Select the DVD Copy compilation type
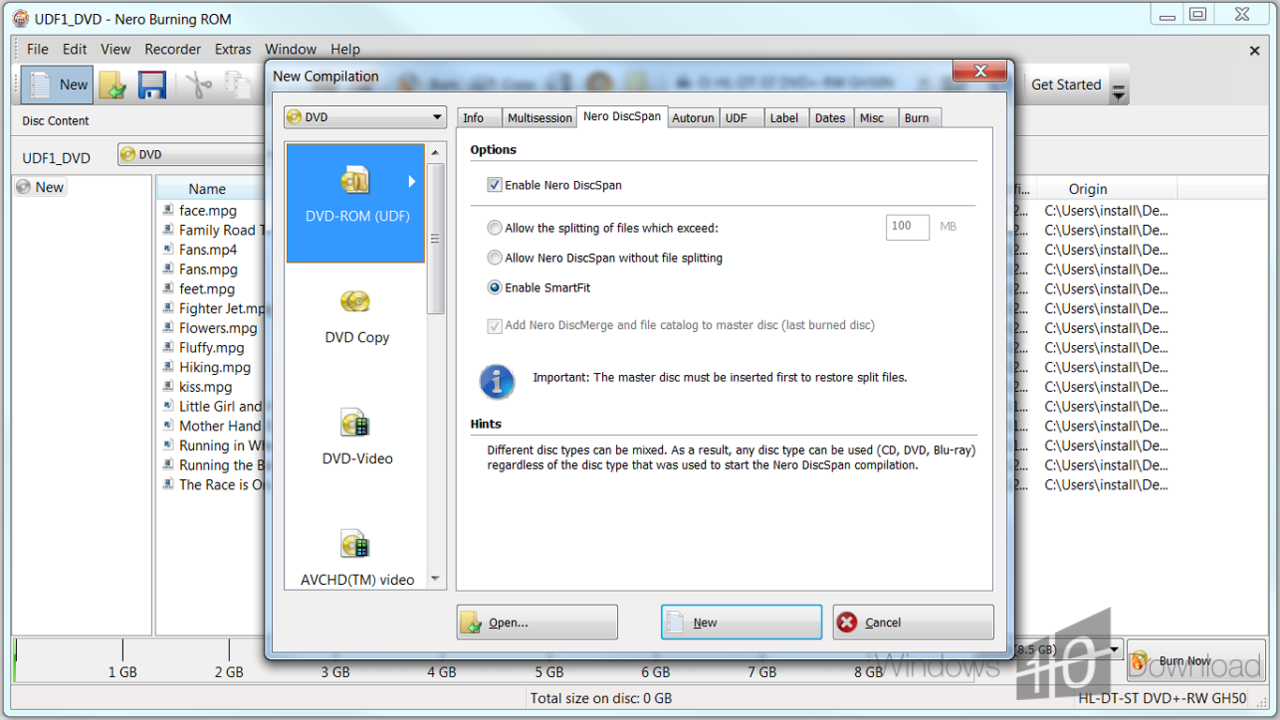This screenshot has height=720, width=1280. 356,316
